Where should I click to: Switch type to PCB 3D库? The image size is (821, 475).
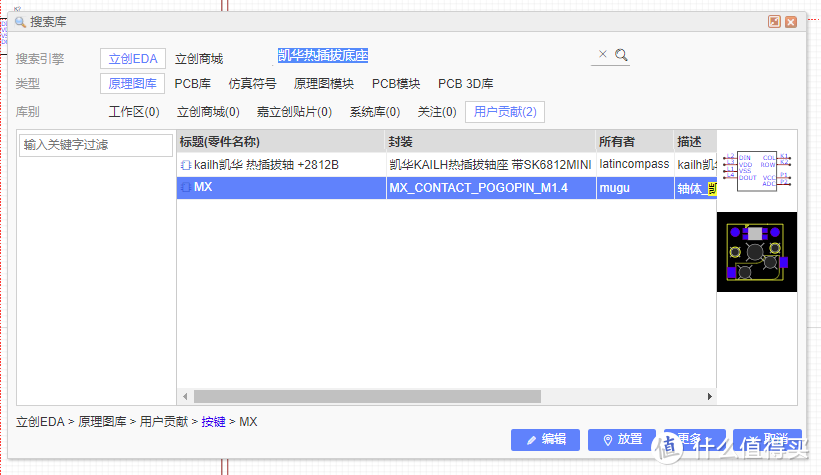(x=465, y=84)
